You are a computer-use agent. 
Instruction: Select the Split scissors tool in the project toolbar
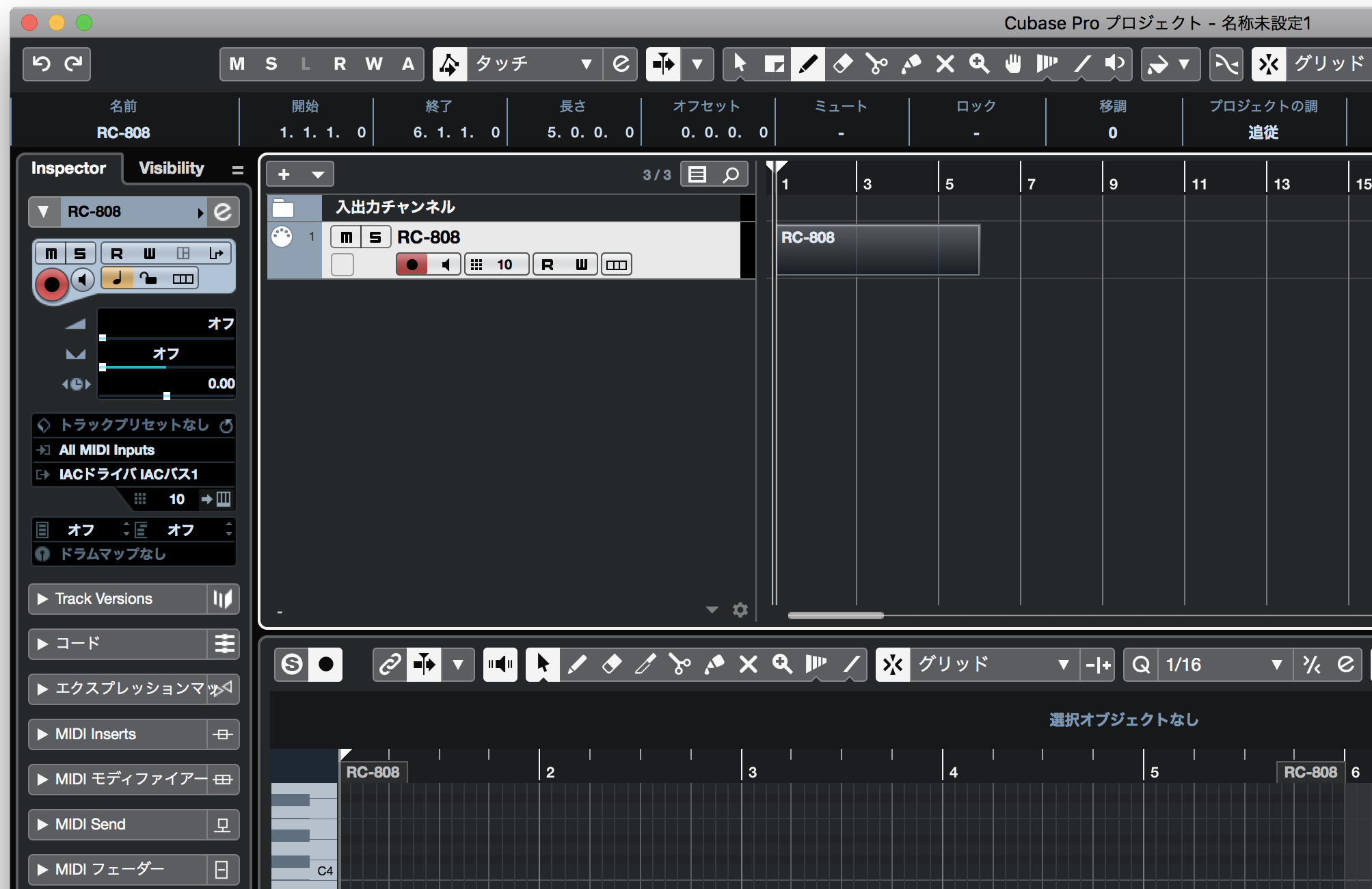pyautogui.click(x=876, y=64)
